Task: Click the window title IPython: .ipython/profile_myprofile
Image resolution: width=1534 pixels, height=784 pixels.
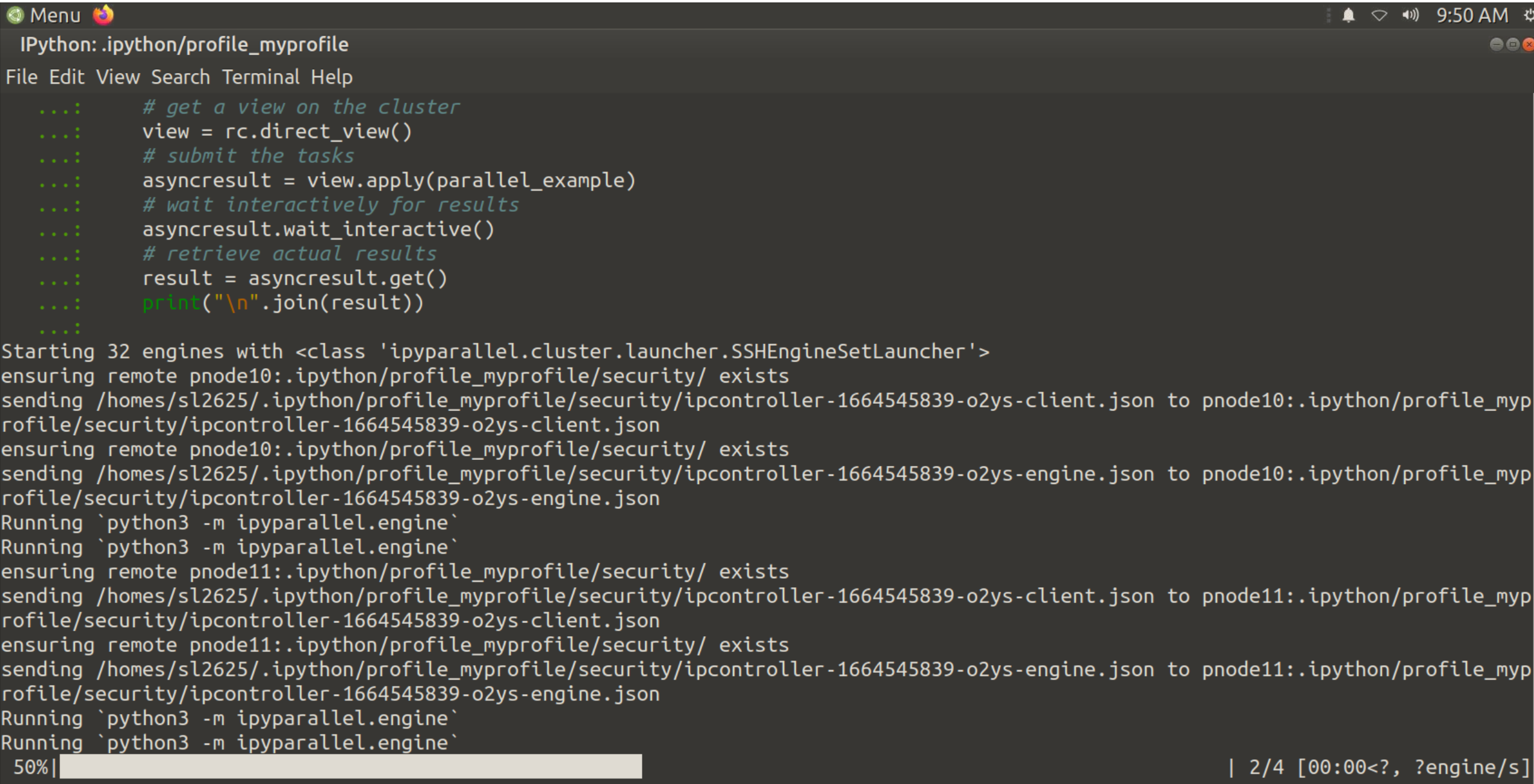Action: pos(184,45)
